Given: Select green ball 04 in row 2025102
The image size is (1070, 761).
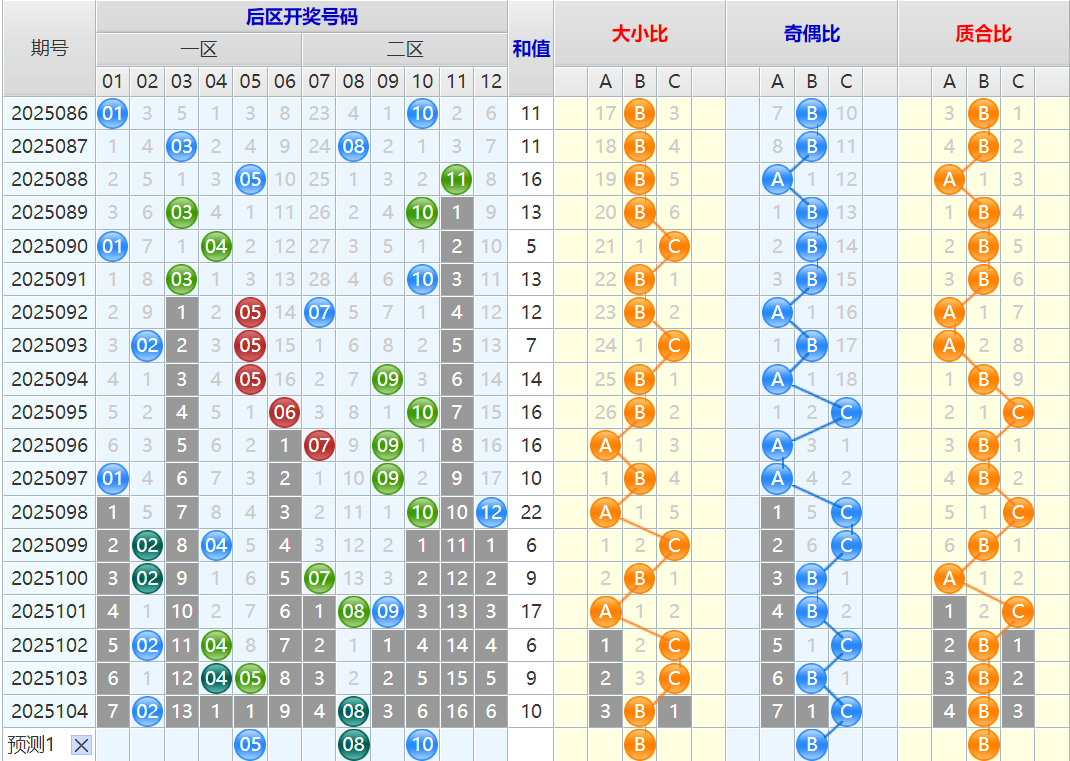Looking at the screenshot, I should point(216,645).
